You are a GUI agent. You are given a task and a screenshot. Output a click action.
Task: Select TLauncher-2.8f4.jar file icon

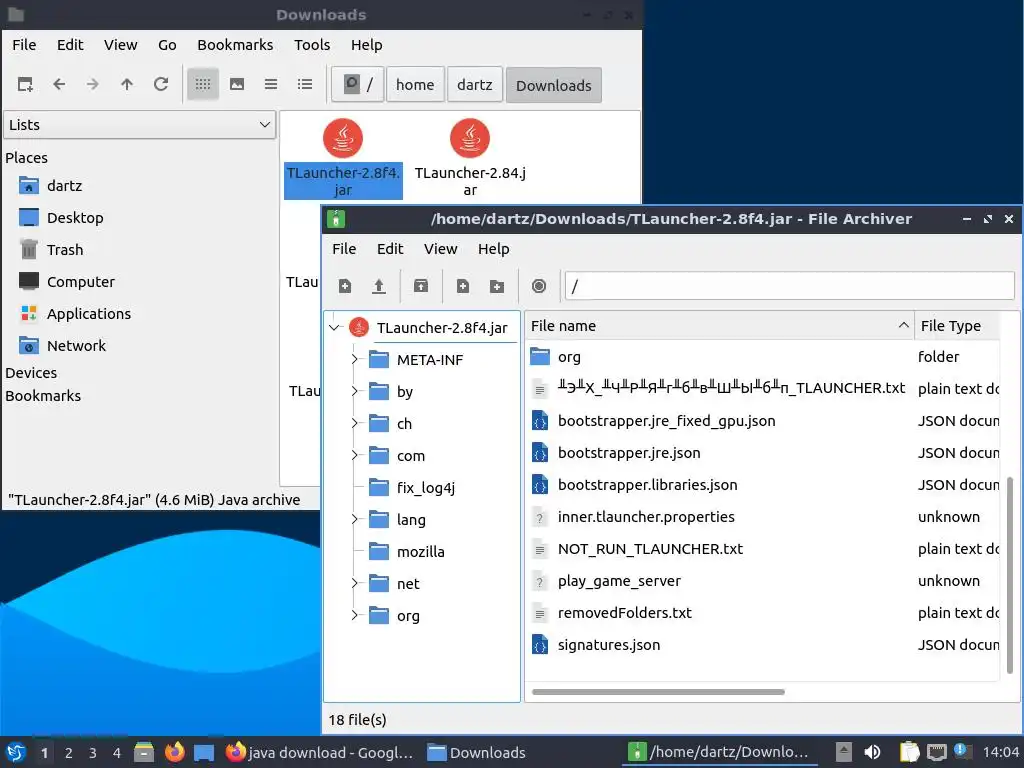(x=343, y=138)
